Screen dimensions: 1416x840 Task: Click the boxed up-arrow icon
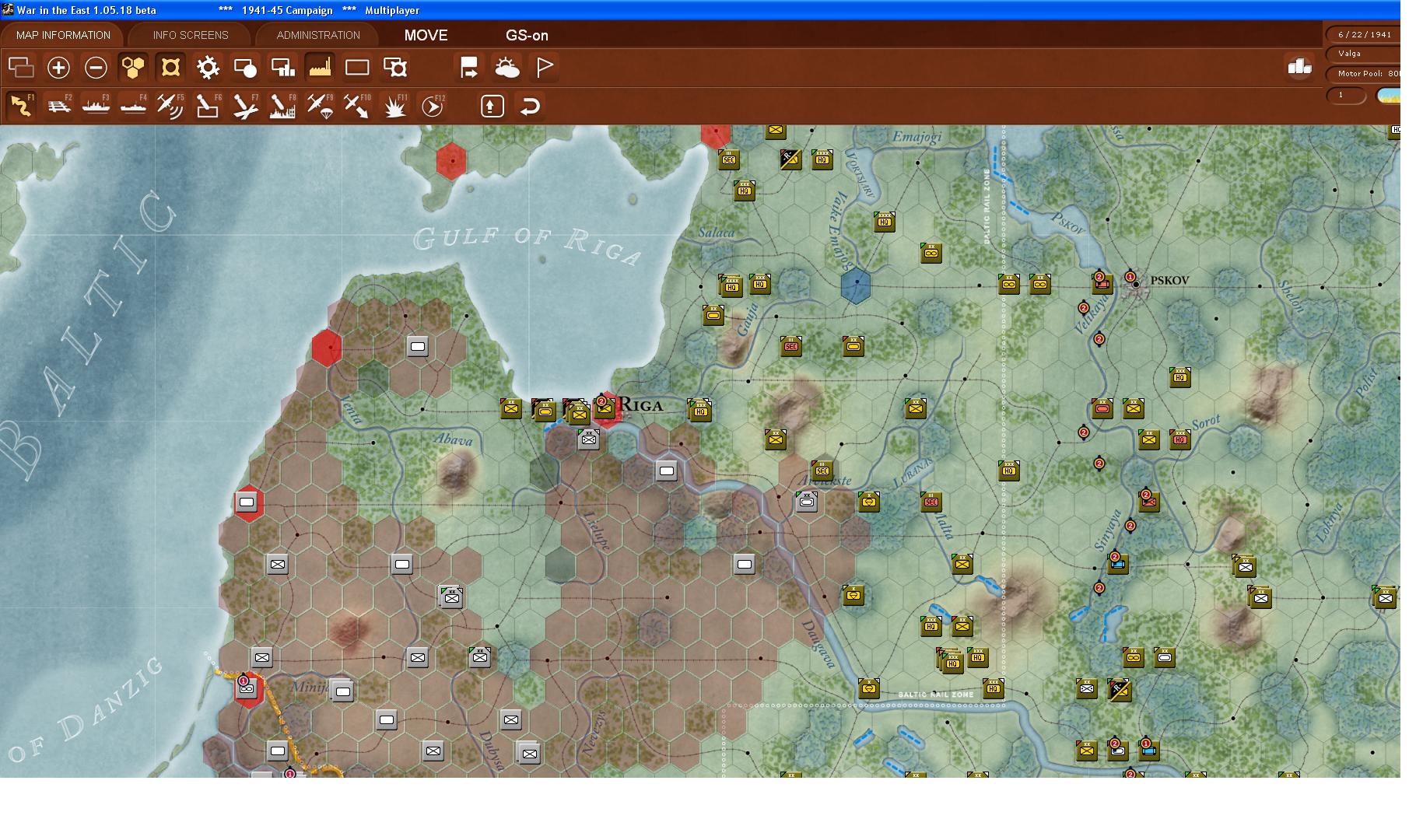pos(492,106)
